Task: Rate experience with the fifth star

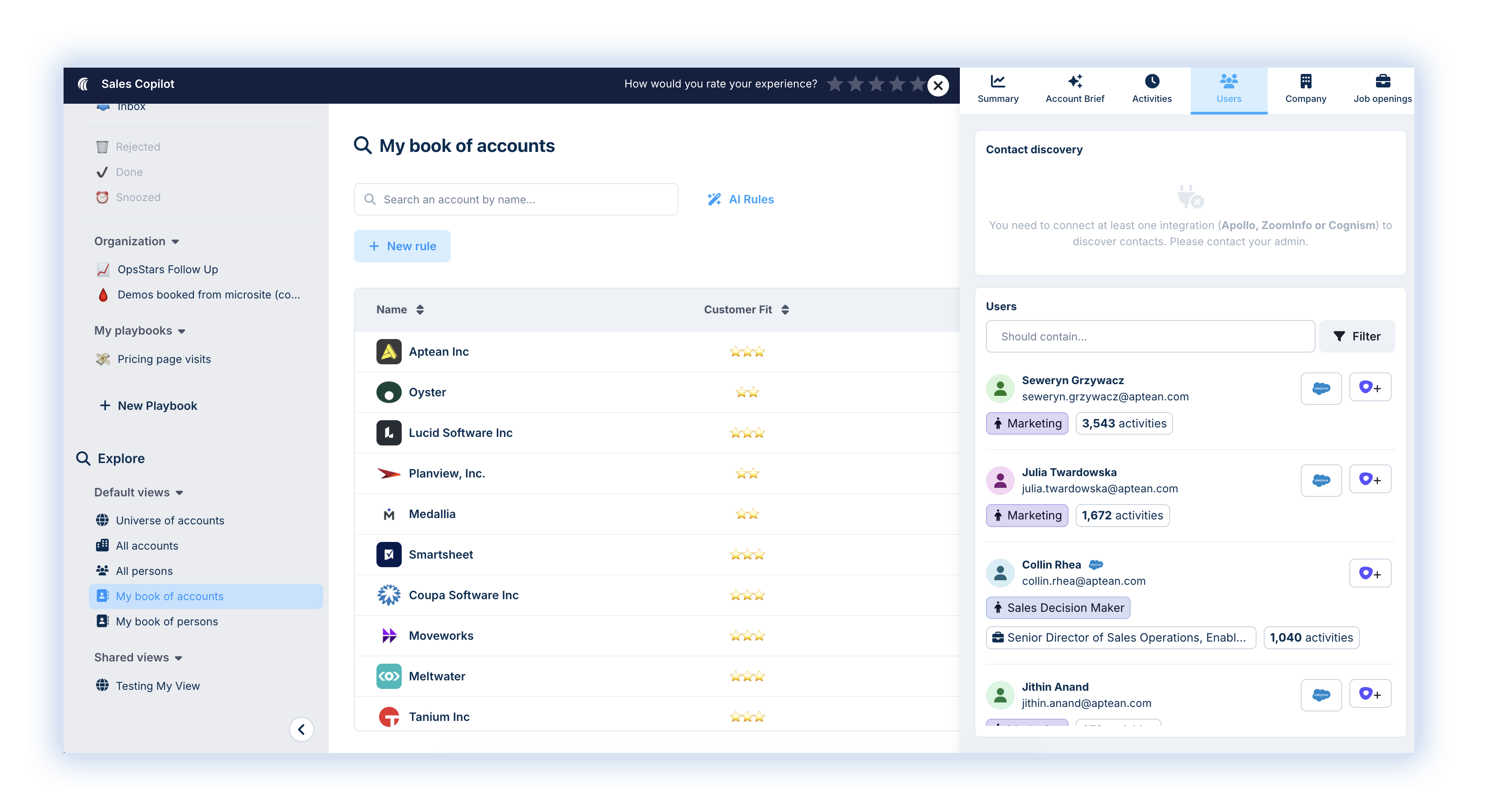Action: tap(917, 84)
